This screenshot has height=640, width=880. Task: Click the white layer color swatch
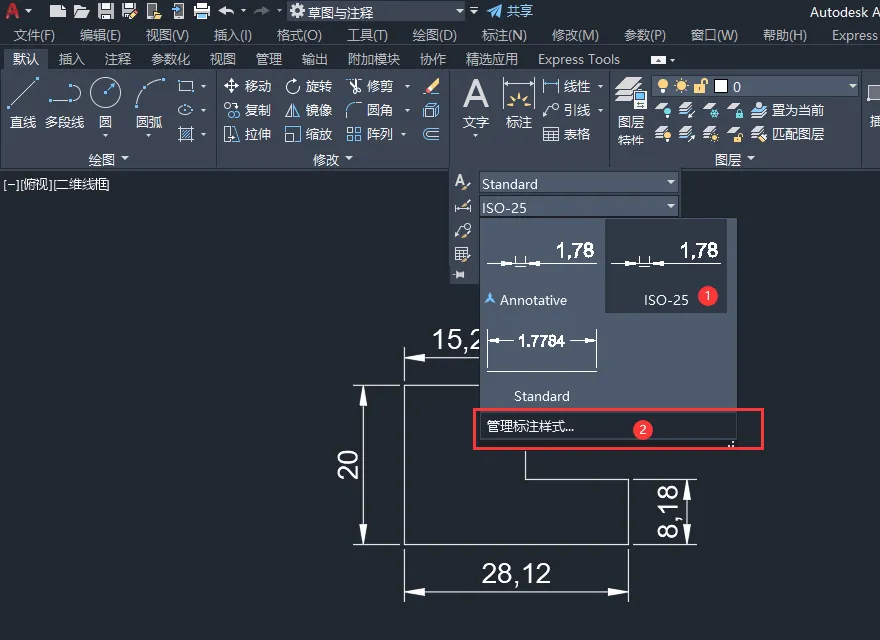coord(721,86)
